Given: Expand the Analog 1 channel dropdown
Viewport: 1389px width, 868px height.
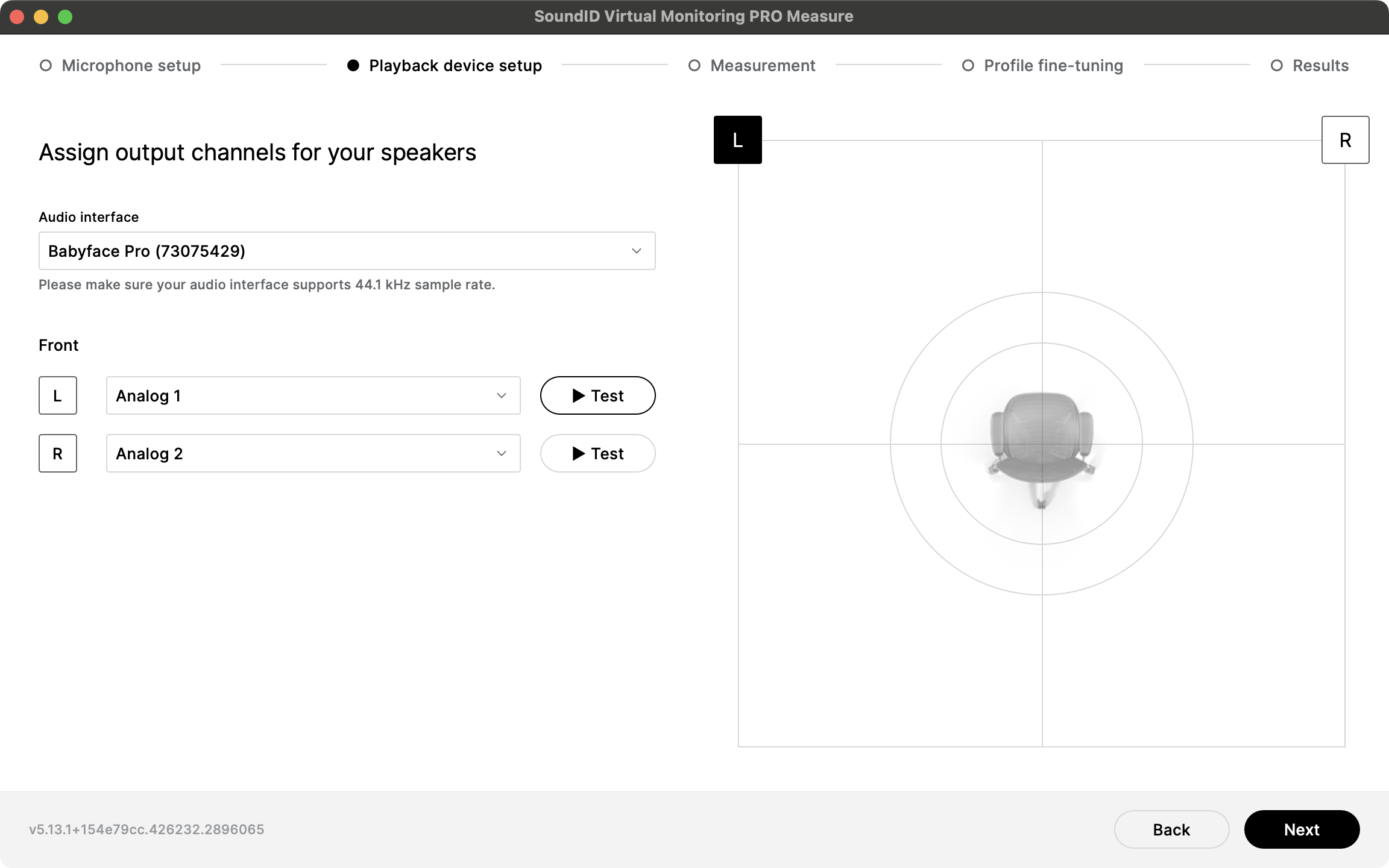Looking at the screenshot, I should [313, 395].
